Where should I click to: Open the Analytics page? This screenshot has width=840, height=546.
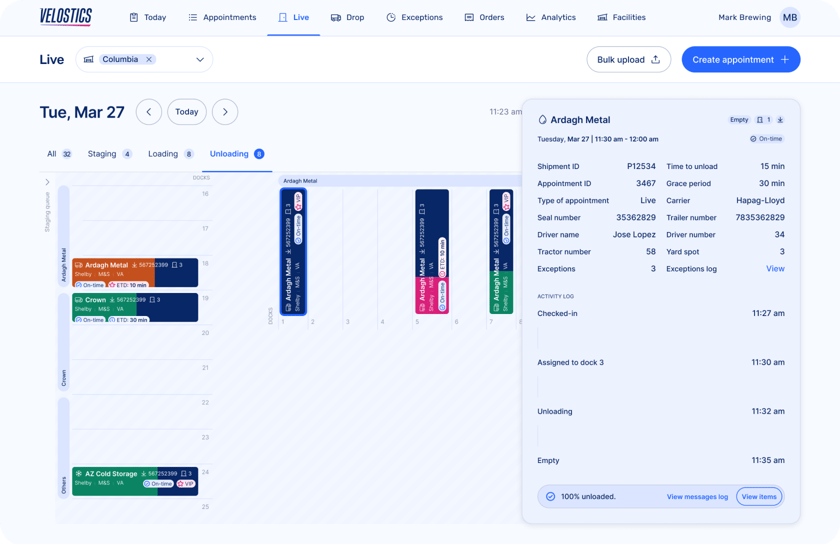[551, 17]
